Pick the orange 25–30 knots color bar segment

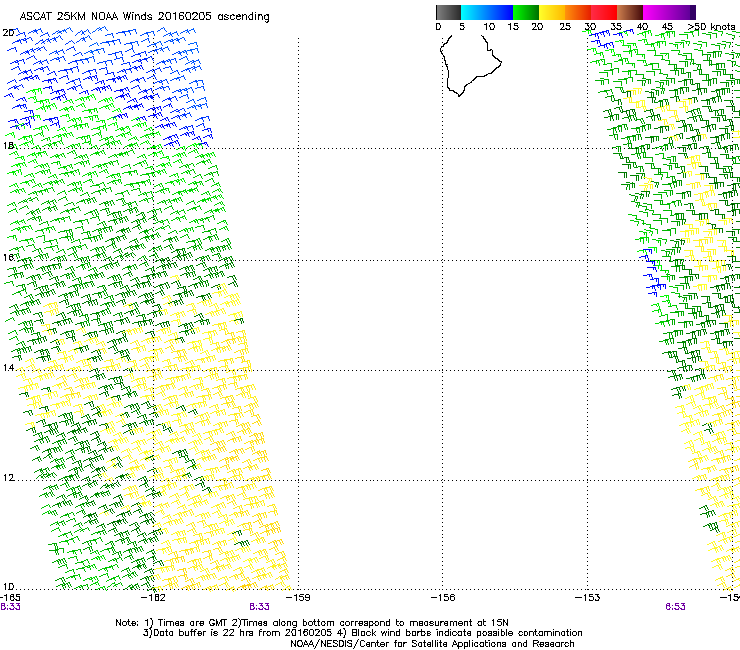tap(578, 12)
